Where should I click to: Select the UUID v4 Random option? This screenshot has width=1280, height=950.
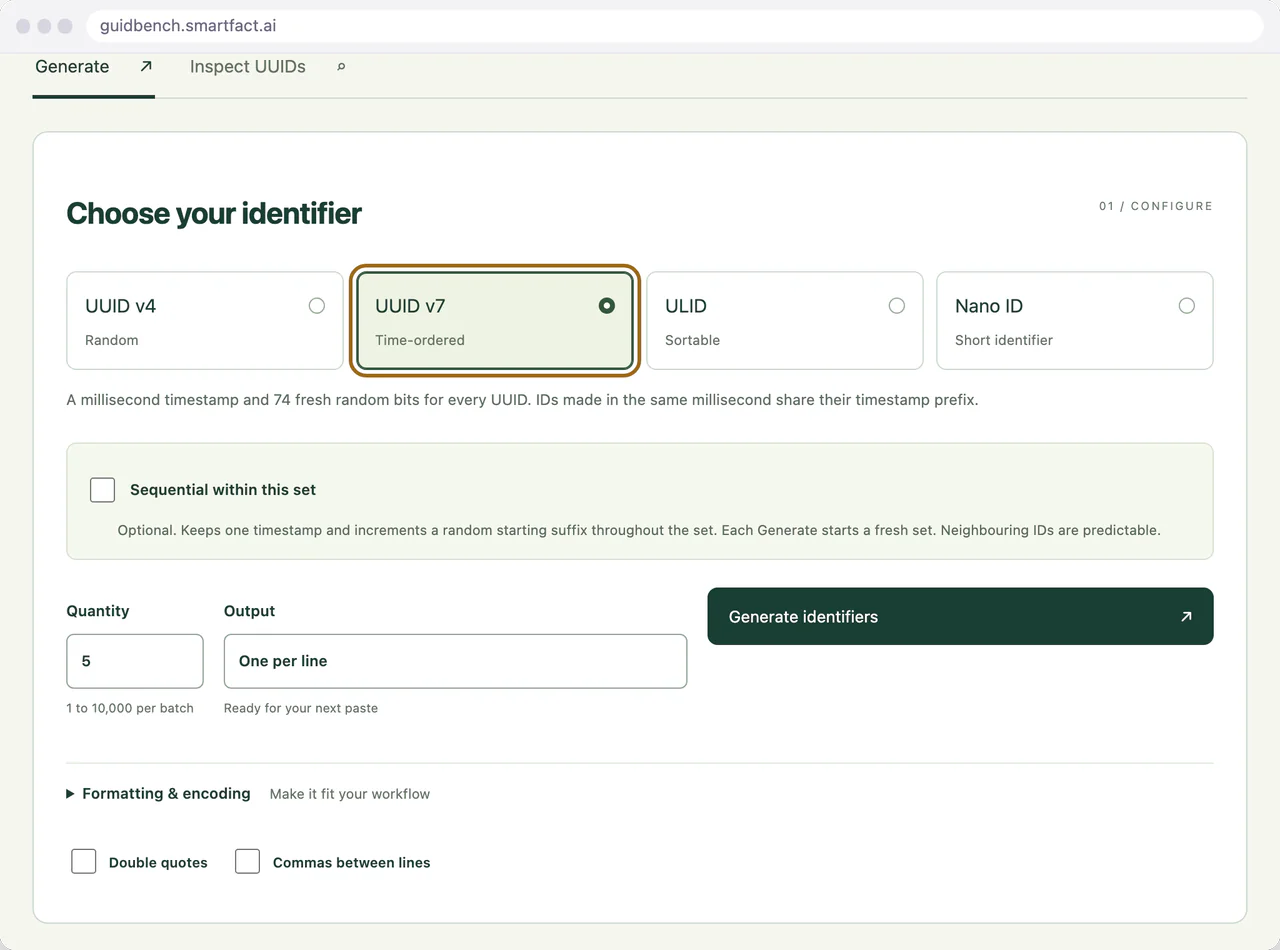click(x=205, y=321)
